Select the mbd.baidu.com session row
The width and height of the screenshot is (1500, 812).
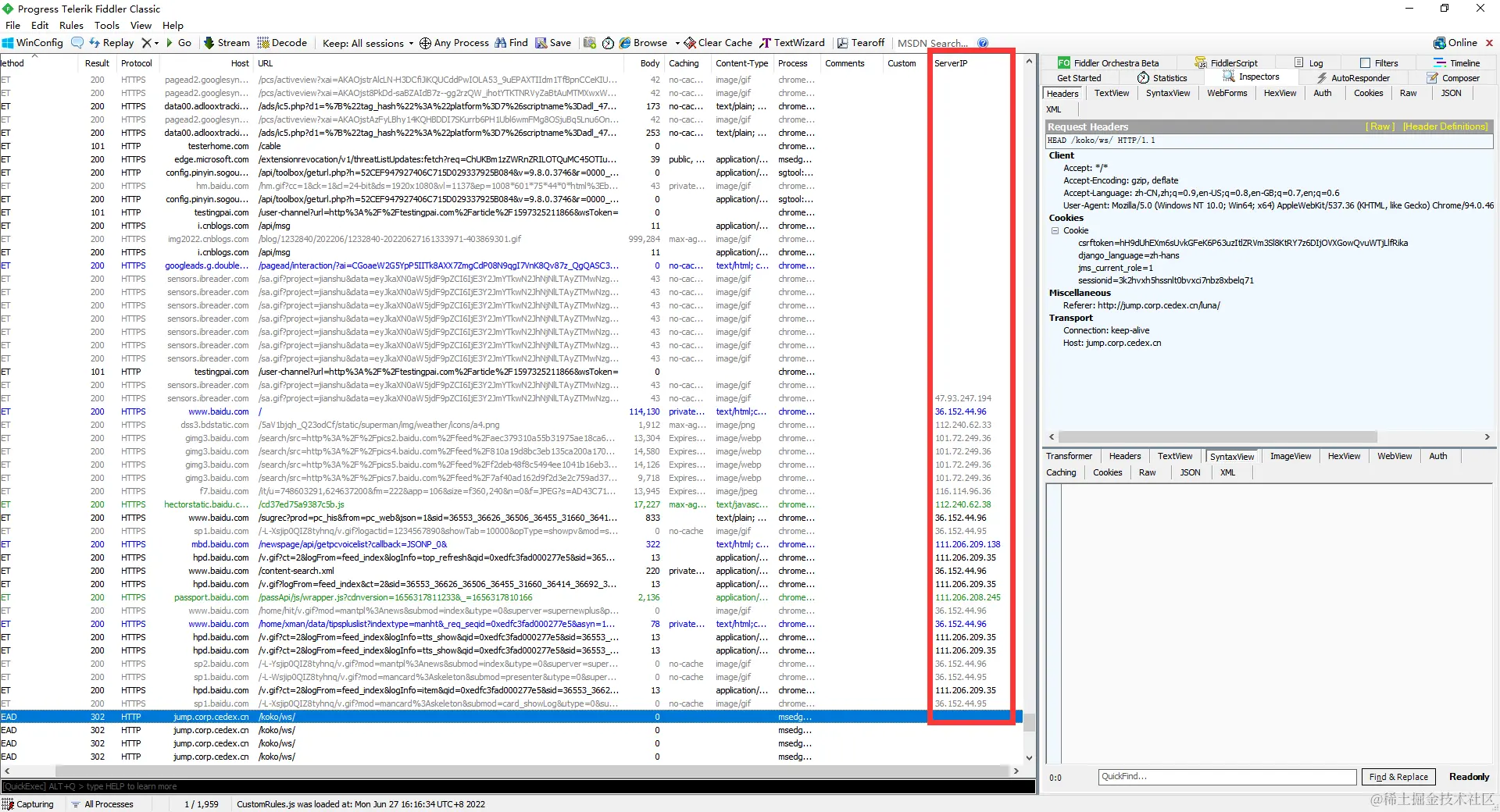tap(510, 544)
